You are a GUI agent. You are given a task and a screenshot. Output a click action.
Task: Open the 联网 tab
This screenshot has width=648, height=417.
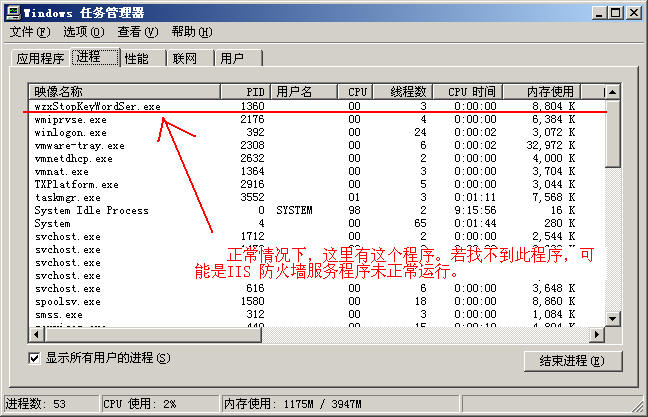pos(191,58)
